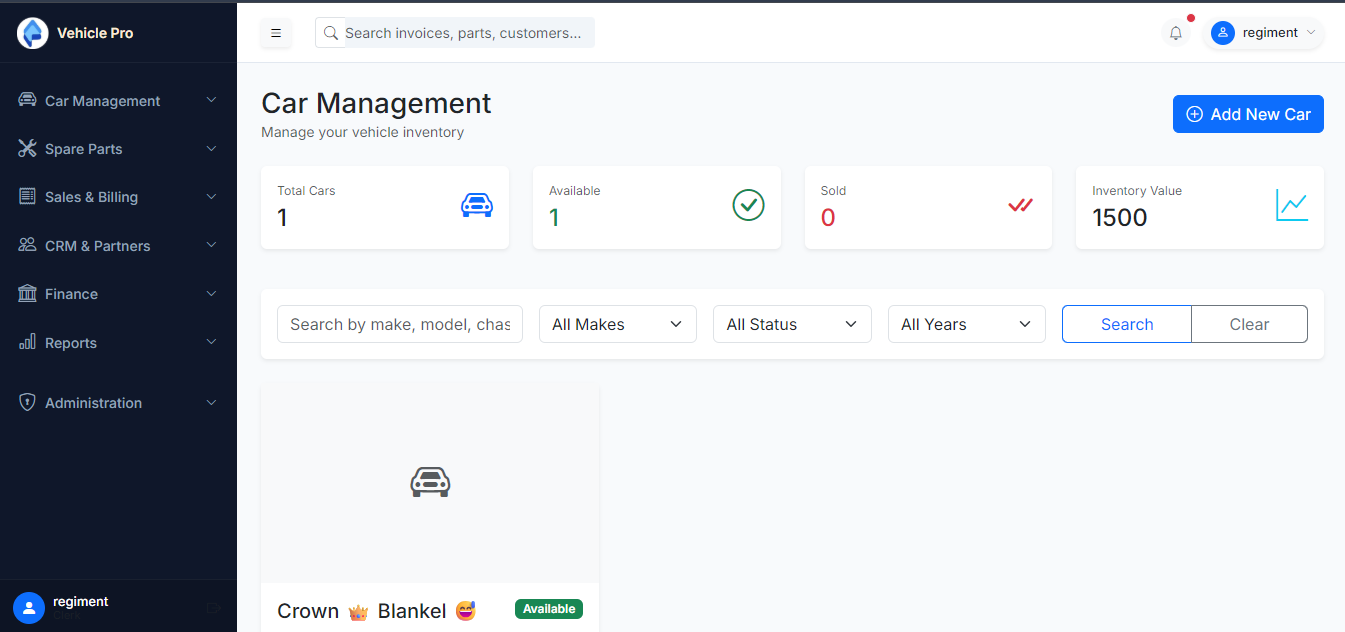Expand the All Status filter
The height and width of the screenshot is (632, 1345).
[792, 324]
